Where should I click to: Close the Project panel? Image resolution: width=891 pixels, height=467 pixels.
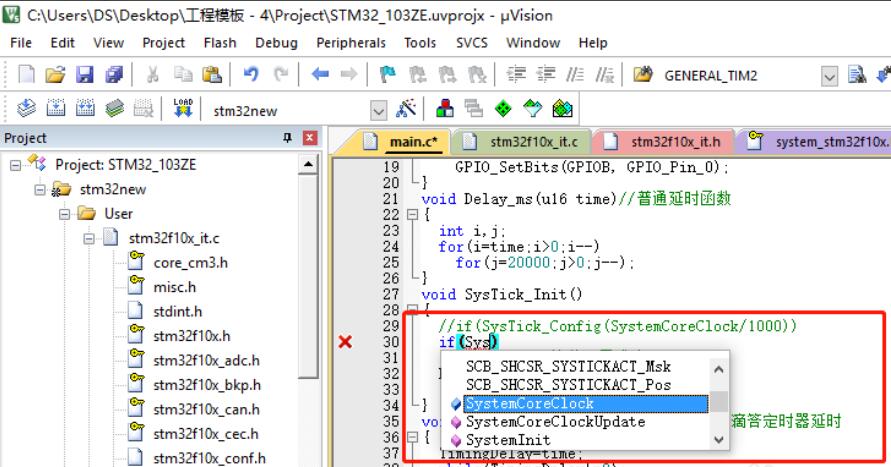point(309,138)
